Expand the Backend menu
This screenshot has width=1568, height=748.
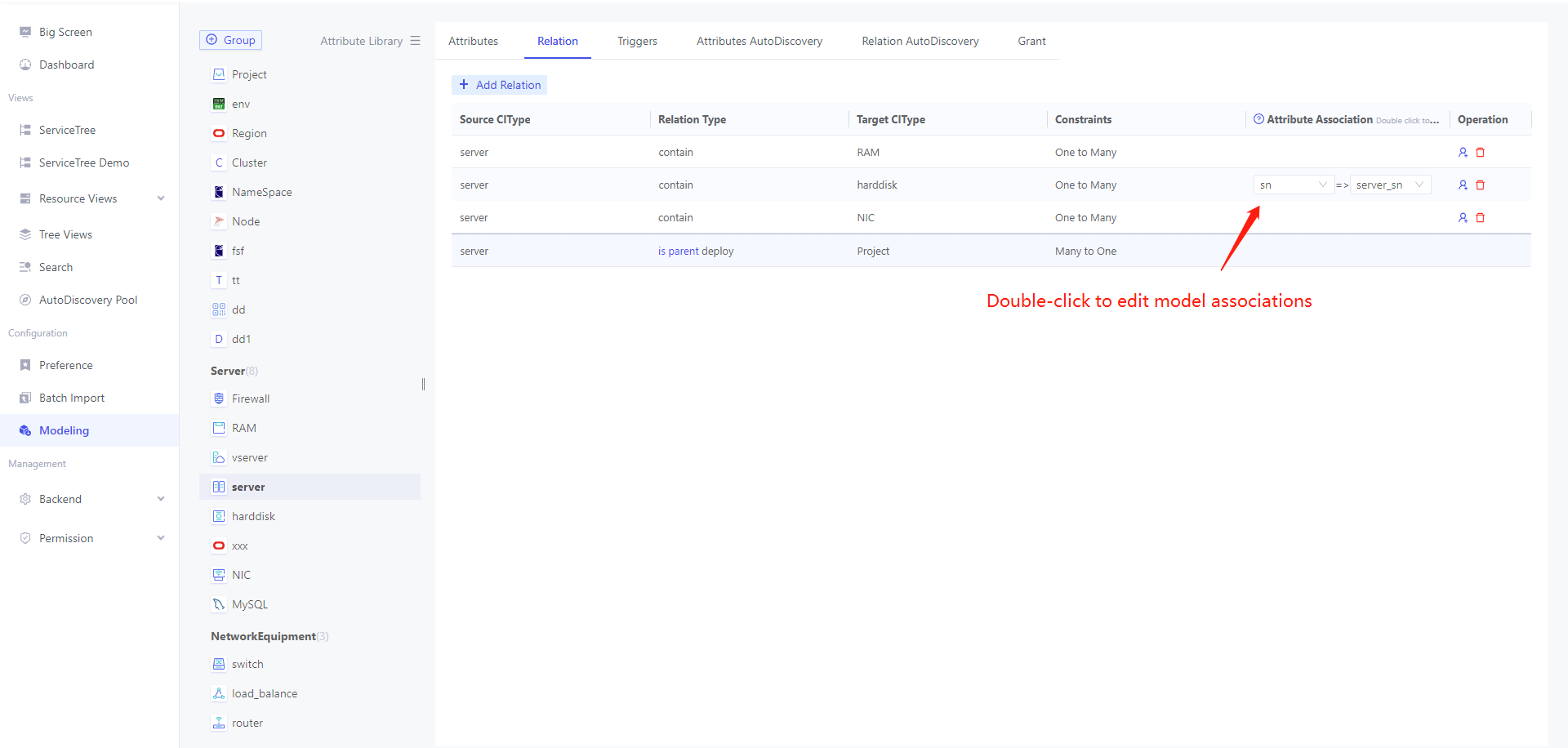[161, 499]
